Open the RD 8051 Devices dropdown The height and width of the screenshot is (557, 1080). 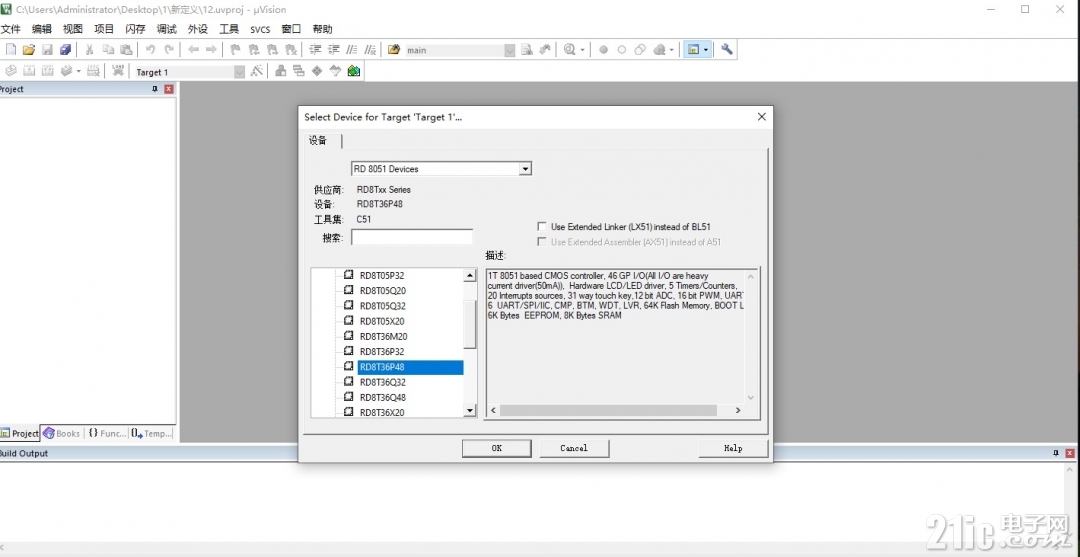(525, 169)
